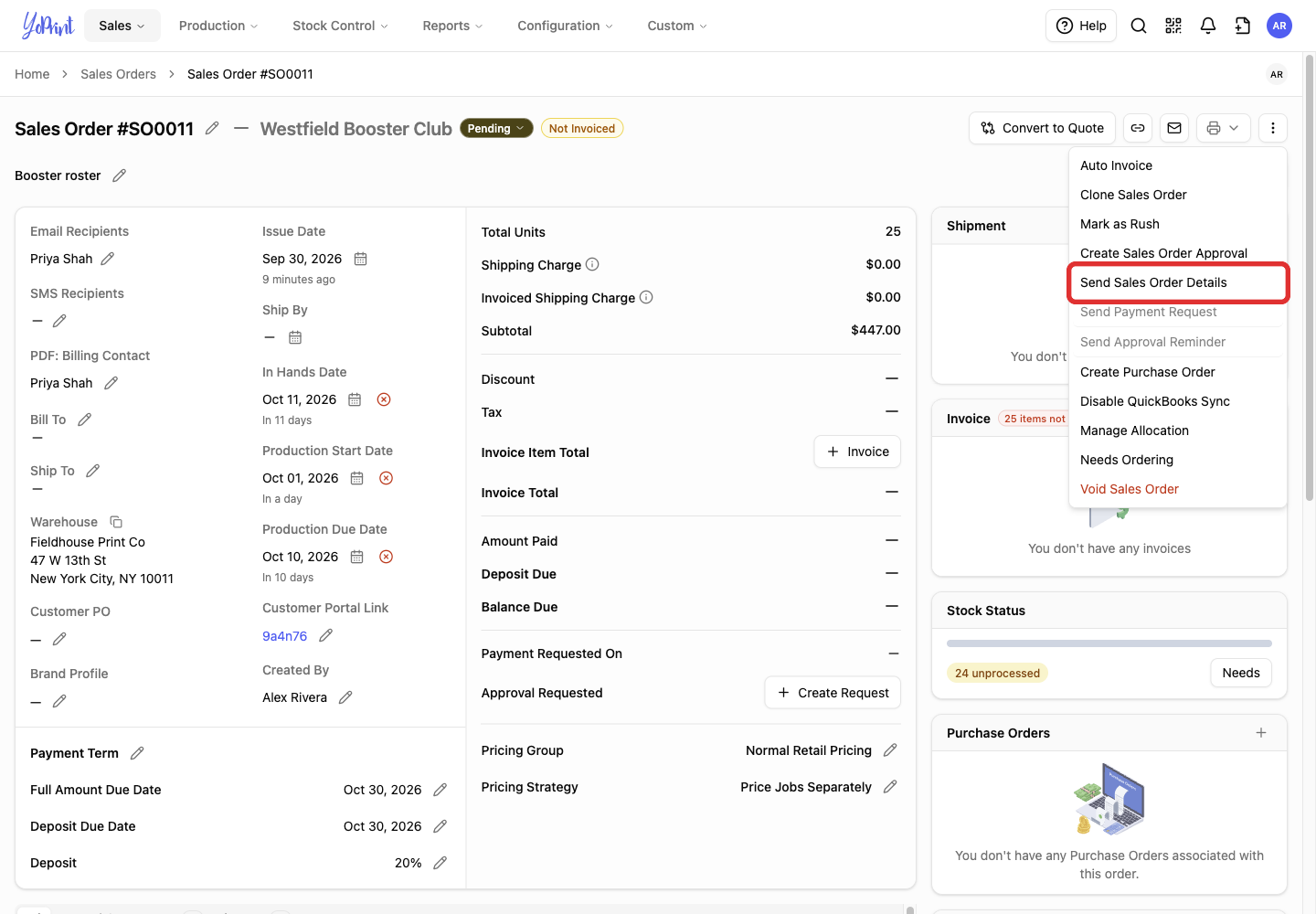Click the 24 unprocessed status badge

point(997,674)
